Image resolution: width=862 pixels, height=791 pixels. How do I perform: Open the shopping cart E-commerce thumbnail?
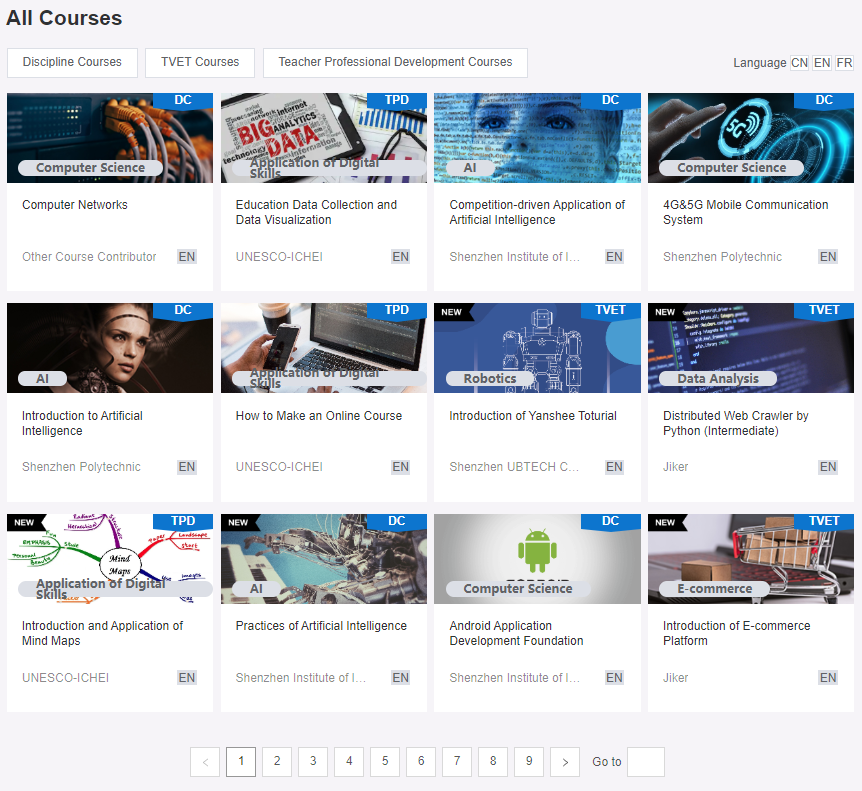751,558
